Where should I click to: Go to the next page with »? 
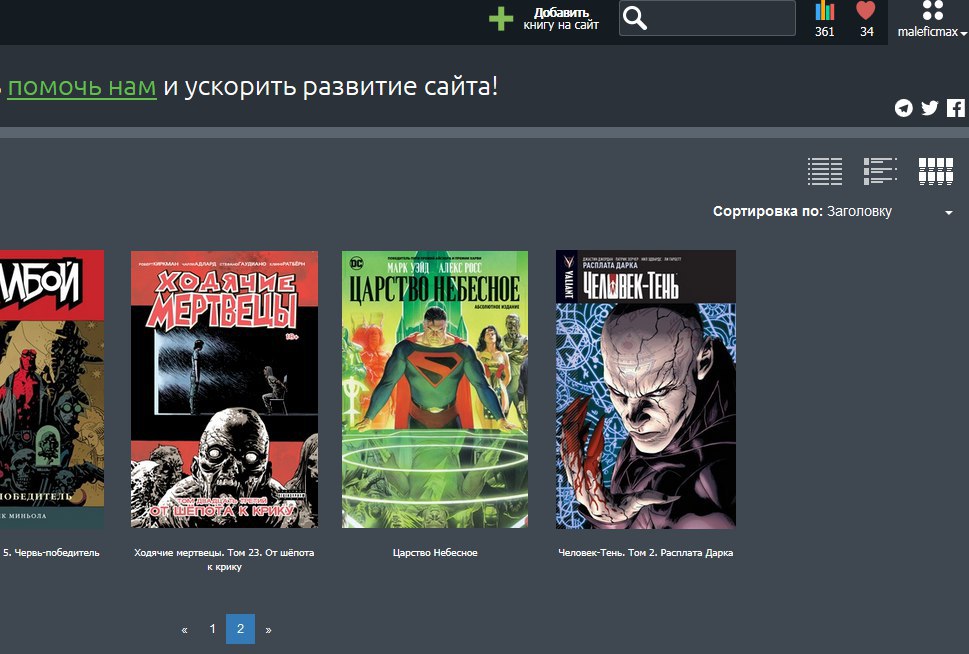[268, 629]
